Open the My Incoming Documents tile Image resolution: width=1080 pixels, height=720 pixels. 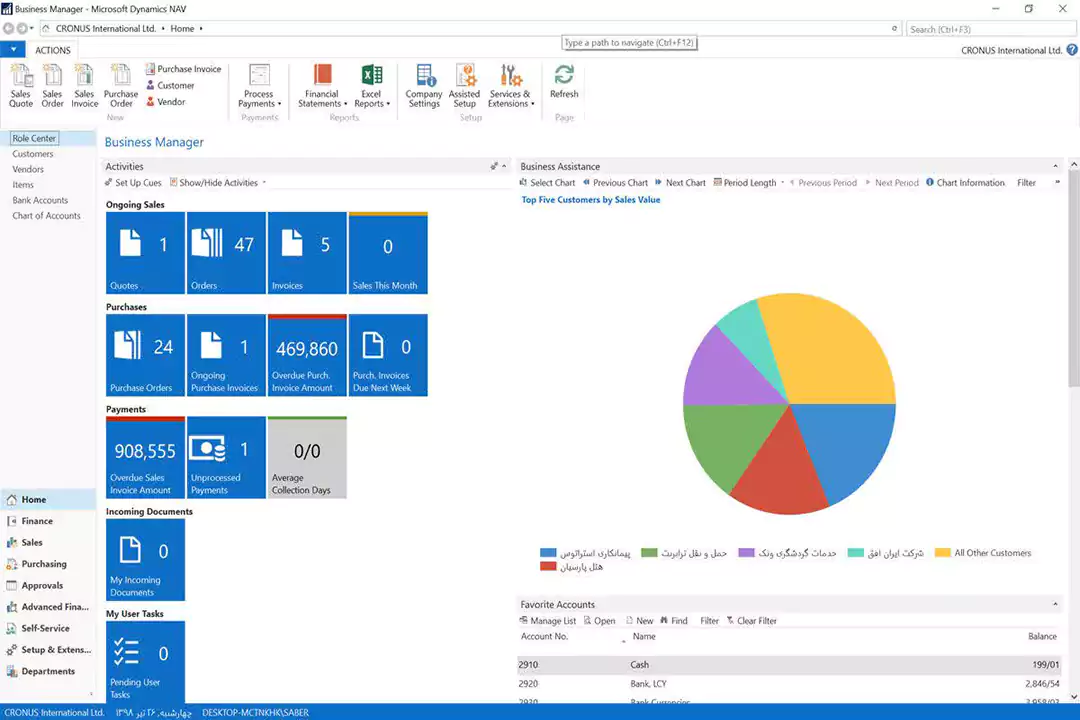[145, 559]
